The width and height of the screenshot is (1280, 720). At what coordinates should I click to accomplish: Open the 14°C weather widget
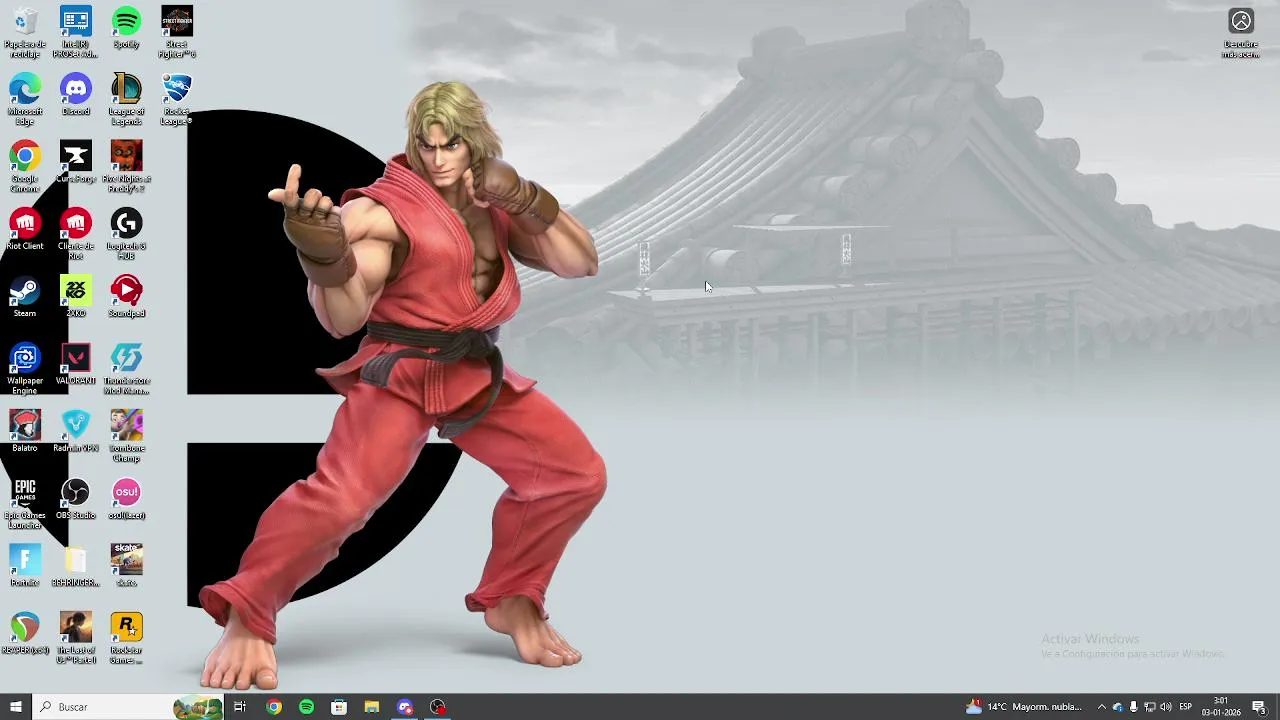pos(1023,707)
